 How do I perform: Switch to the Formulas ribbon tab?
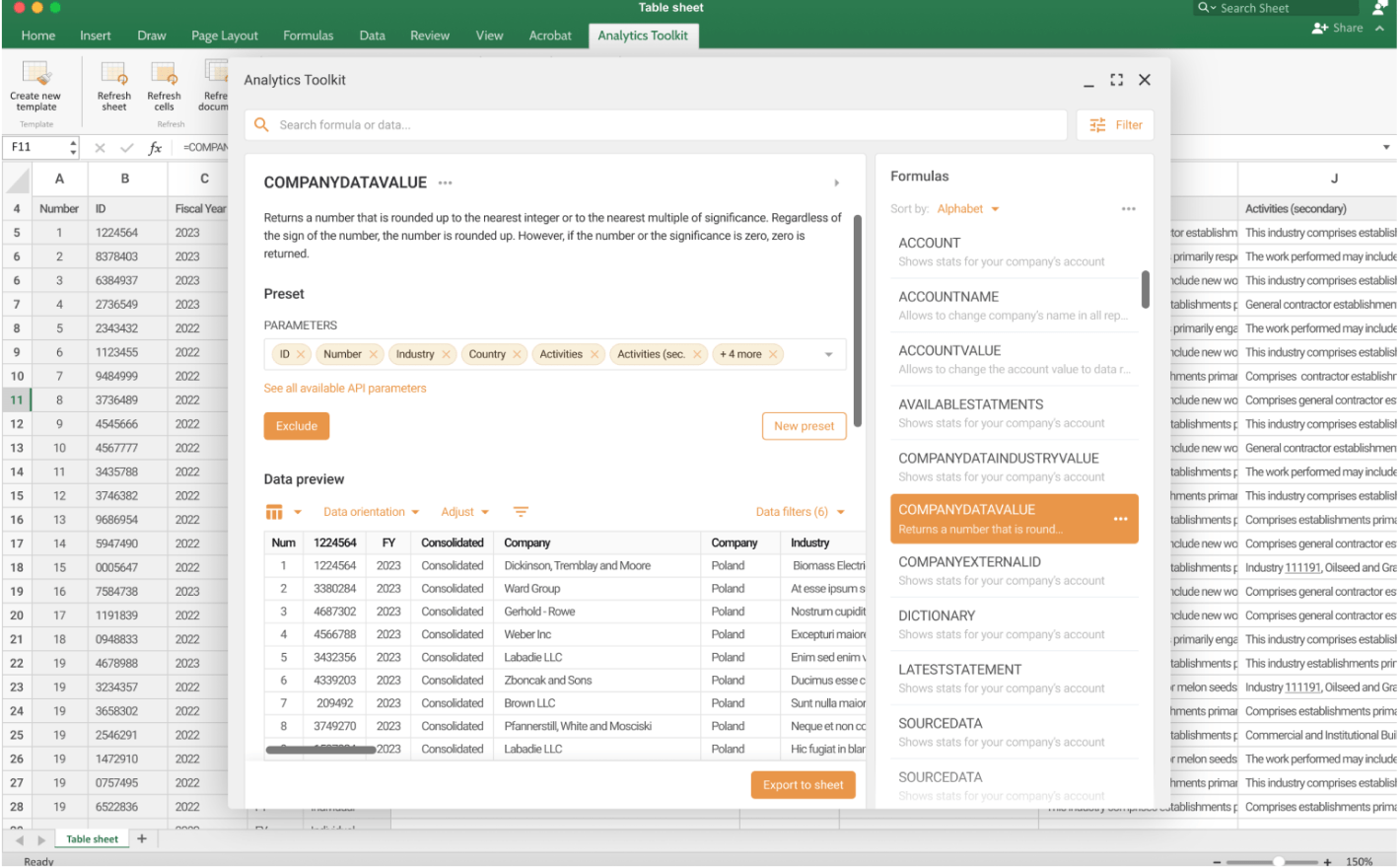[x=308, y=36]
